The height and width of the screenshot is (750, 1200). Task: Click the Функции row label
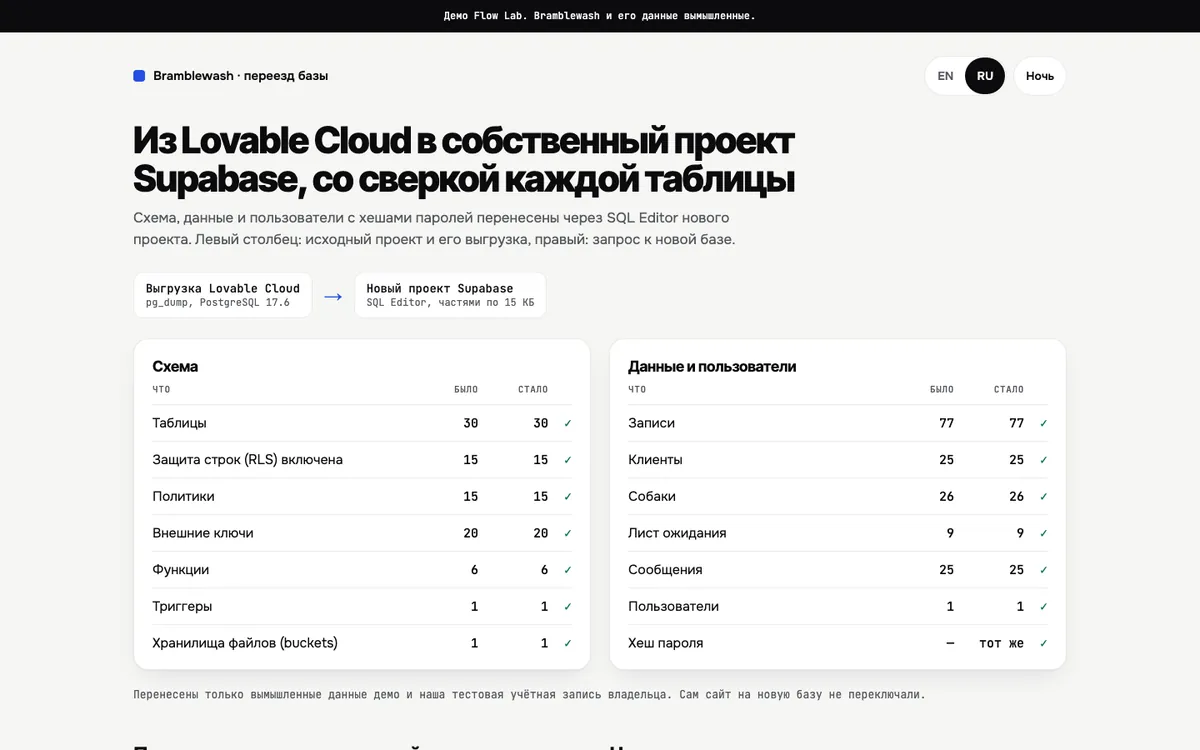pos(181,570)
